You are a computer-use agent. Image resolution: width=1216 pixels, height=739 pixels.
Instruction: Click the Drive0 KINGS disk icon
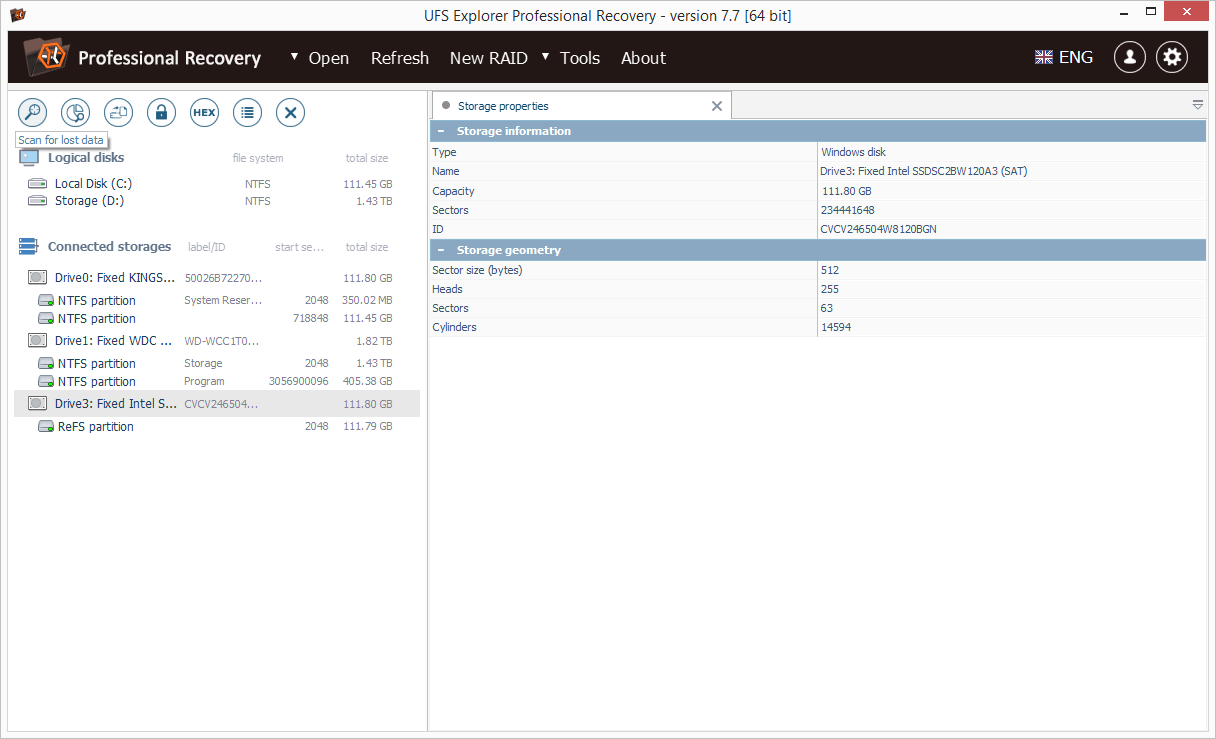38,278
